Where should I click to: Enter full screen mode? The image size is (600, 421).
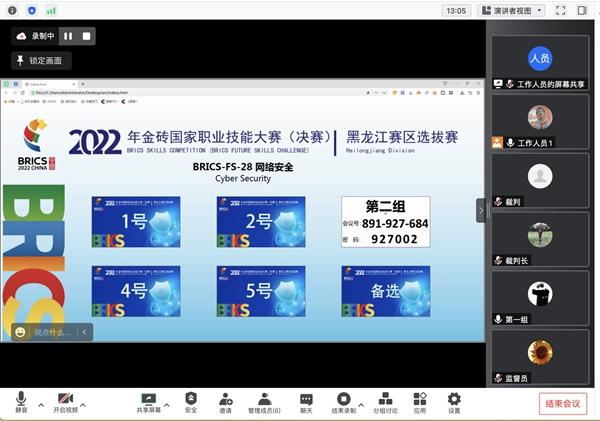pyautogui.click(x=561, y=11)
